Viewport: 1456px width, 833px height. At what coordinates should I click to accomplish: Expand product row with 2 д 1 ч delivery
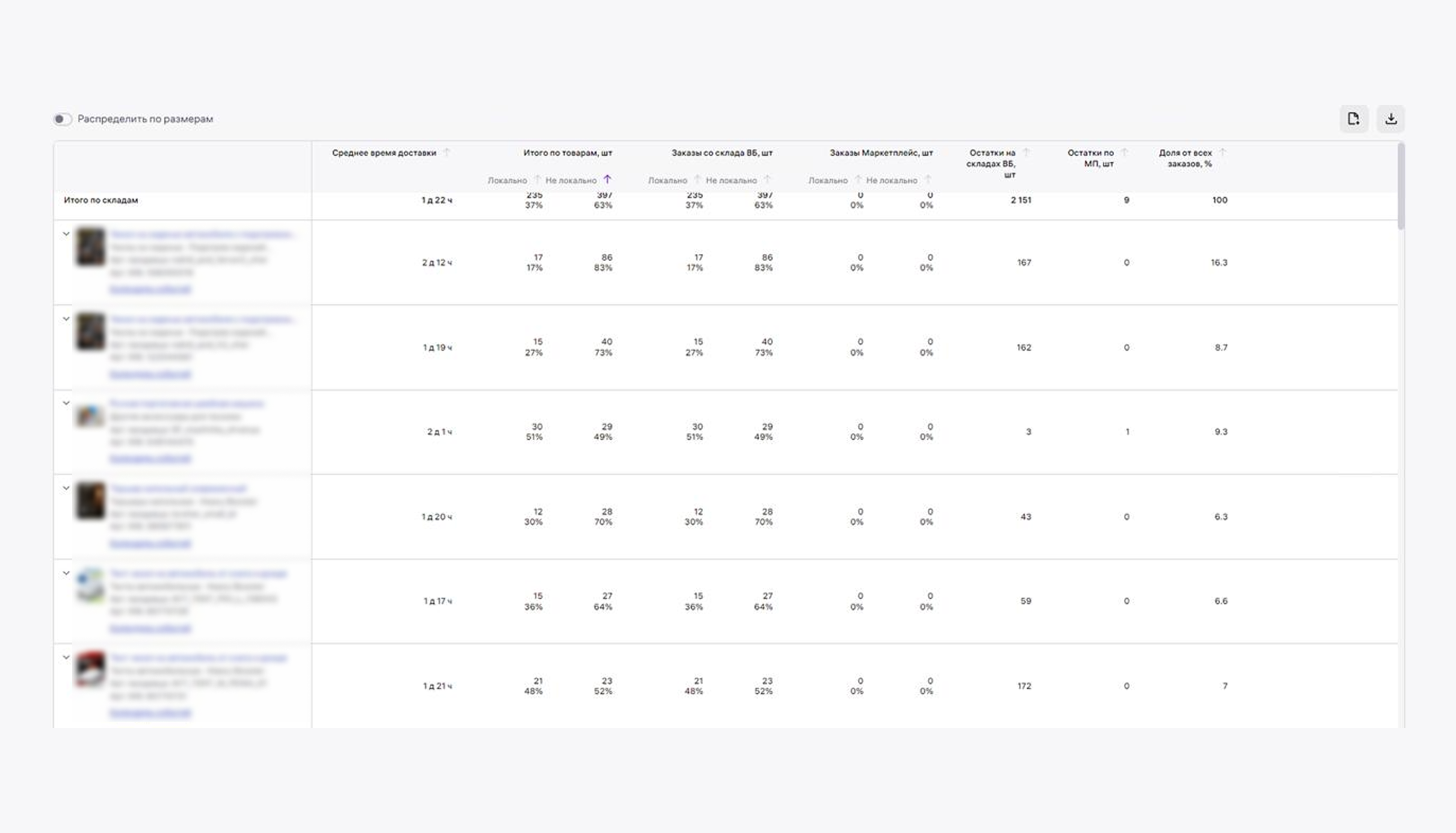click(66, 403)
